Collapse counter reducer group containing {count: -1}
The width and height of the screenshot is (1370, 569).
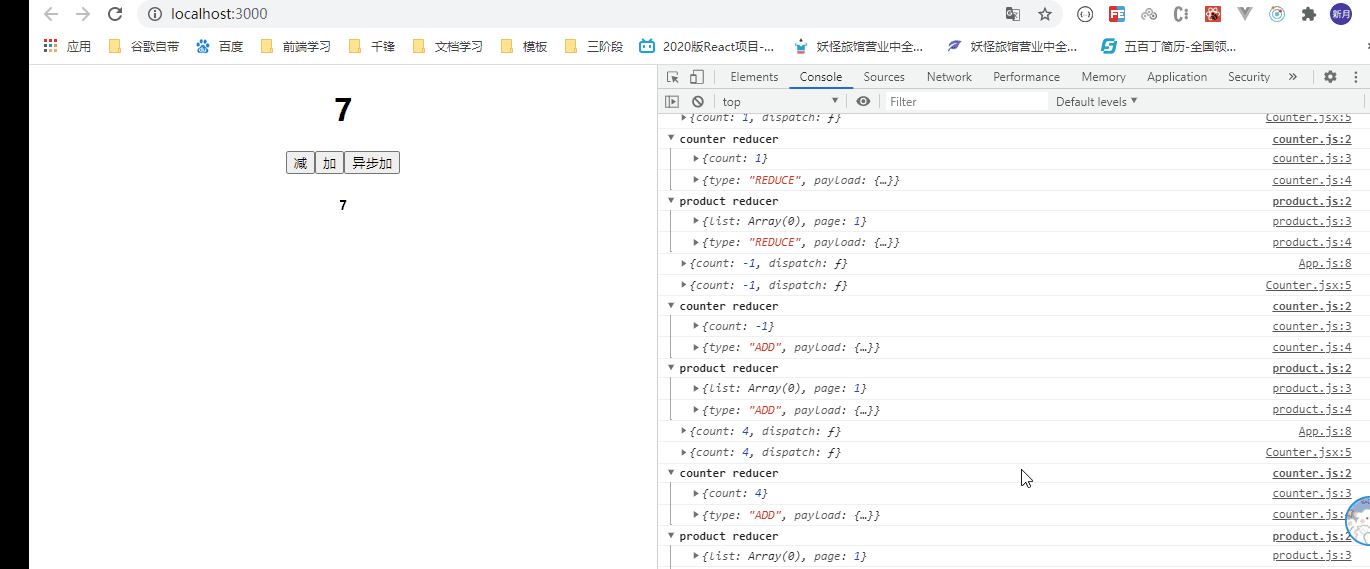[x=672, y=306]
